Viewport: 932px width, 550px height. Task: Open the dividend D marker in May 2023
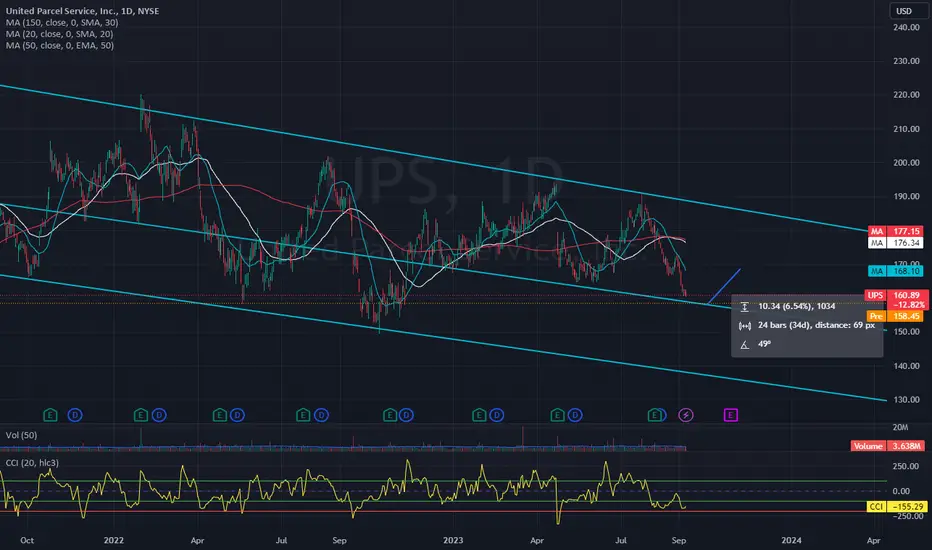pos(575,415)
